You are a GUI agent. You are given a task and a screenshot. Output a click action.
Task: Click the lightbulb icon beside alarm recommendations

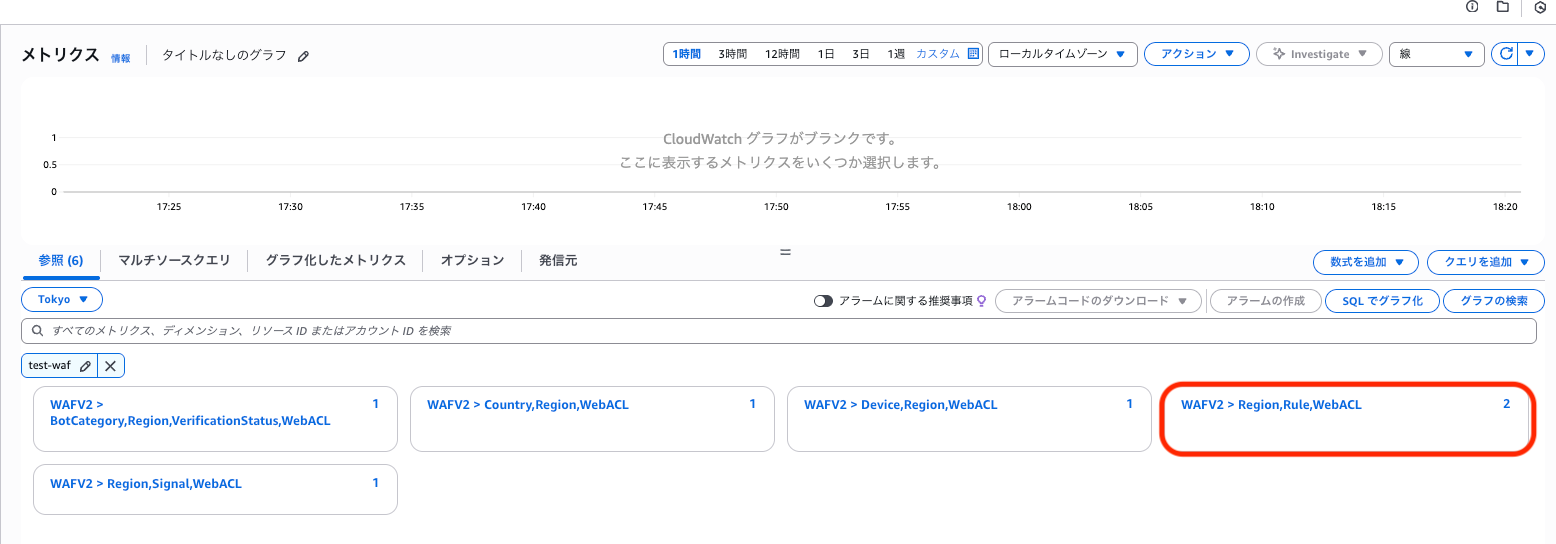tap(981, 301)
